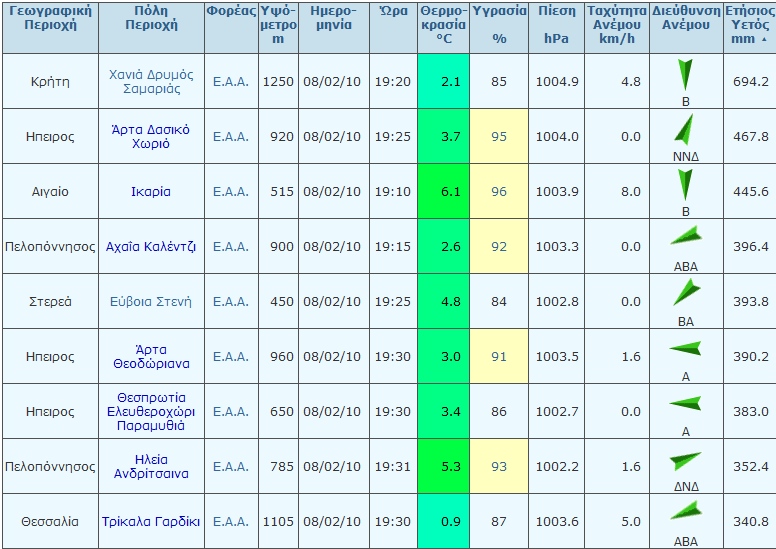Screen dimensions: 776x549
Task: Click the wind arrow for Τρίκαλα Γαρδίκι
Action: (685, 513)
